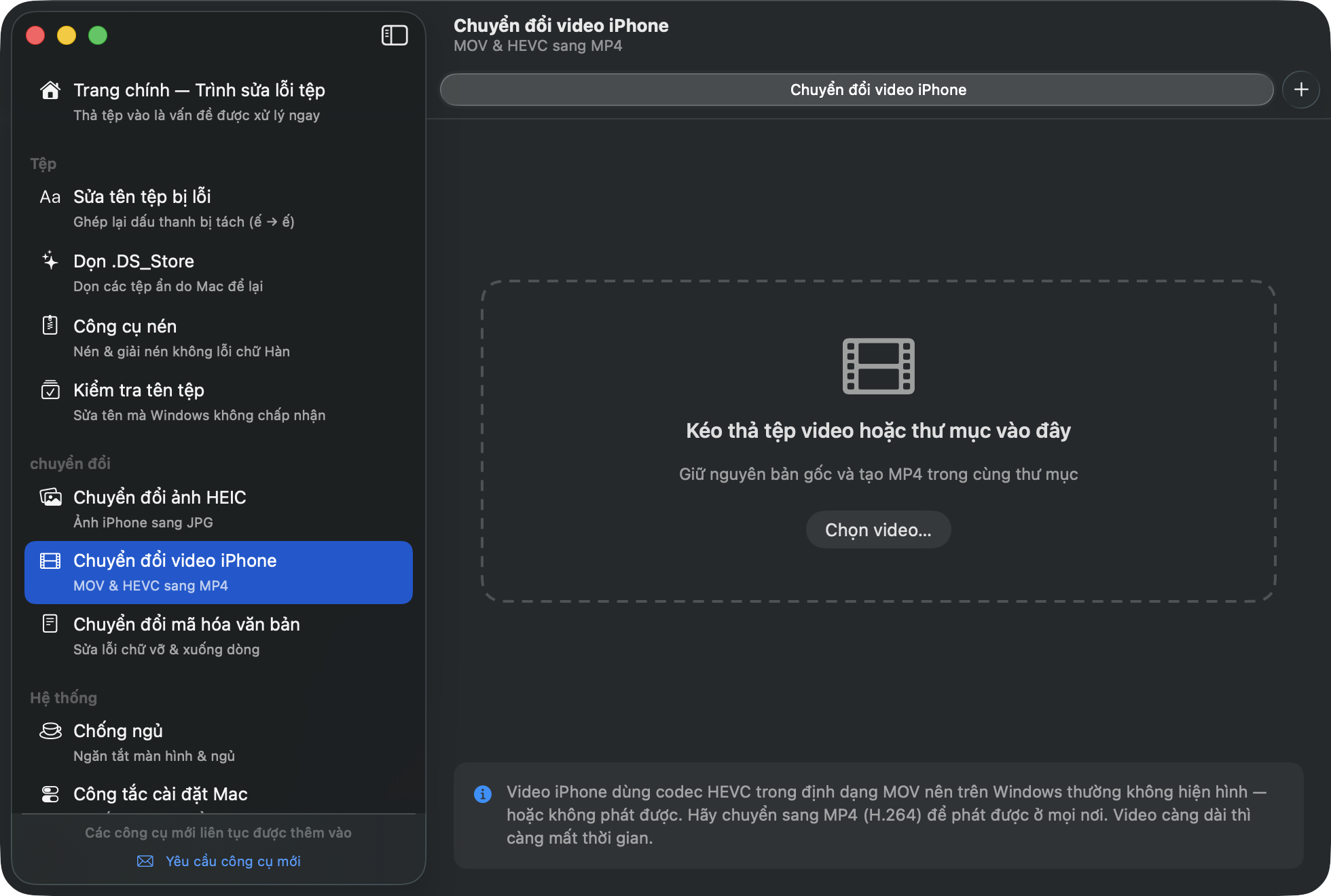The width and height of the screenshot is (1331, 896).
Task: Click the text Các công cụ mới liên tục được thêm vào
Action: [218, 833]
